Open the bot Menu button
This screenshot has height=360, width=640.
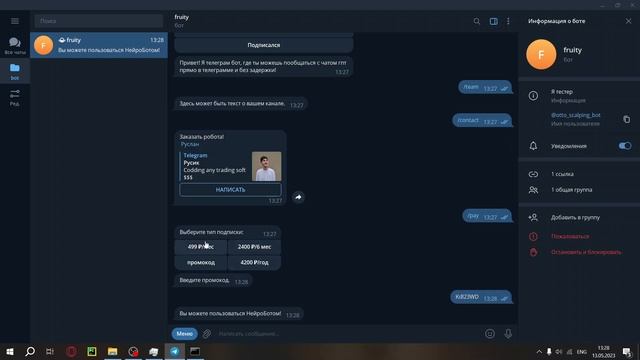click(x=184, y=333)
